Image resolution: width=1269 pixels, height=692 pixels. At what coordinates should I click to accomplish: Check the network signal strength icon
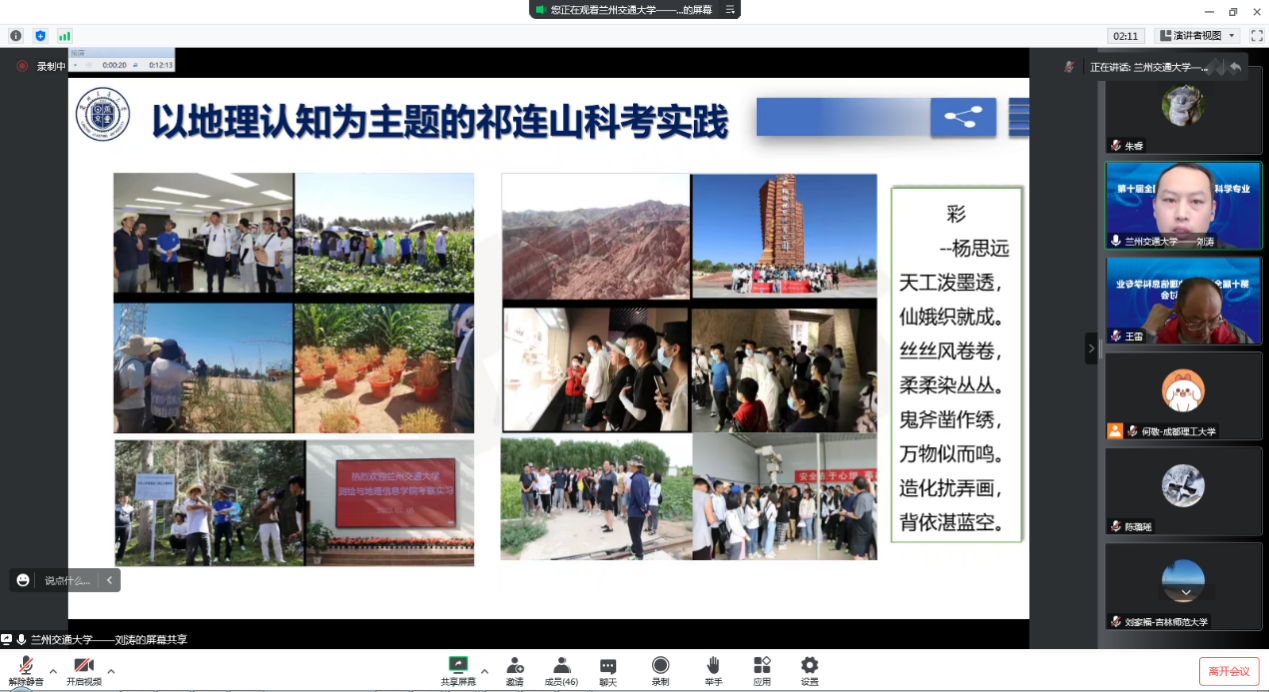(x=65, y=36)
